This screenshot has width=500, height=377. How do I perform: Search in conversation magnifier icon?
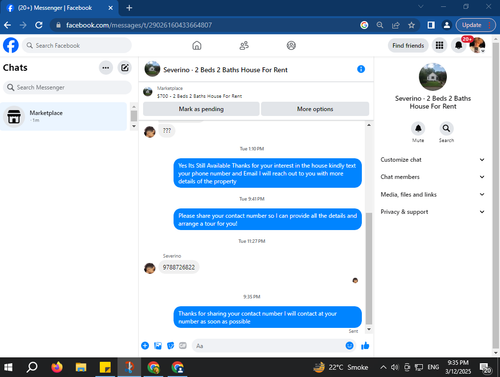coord(446,128)
